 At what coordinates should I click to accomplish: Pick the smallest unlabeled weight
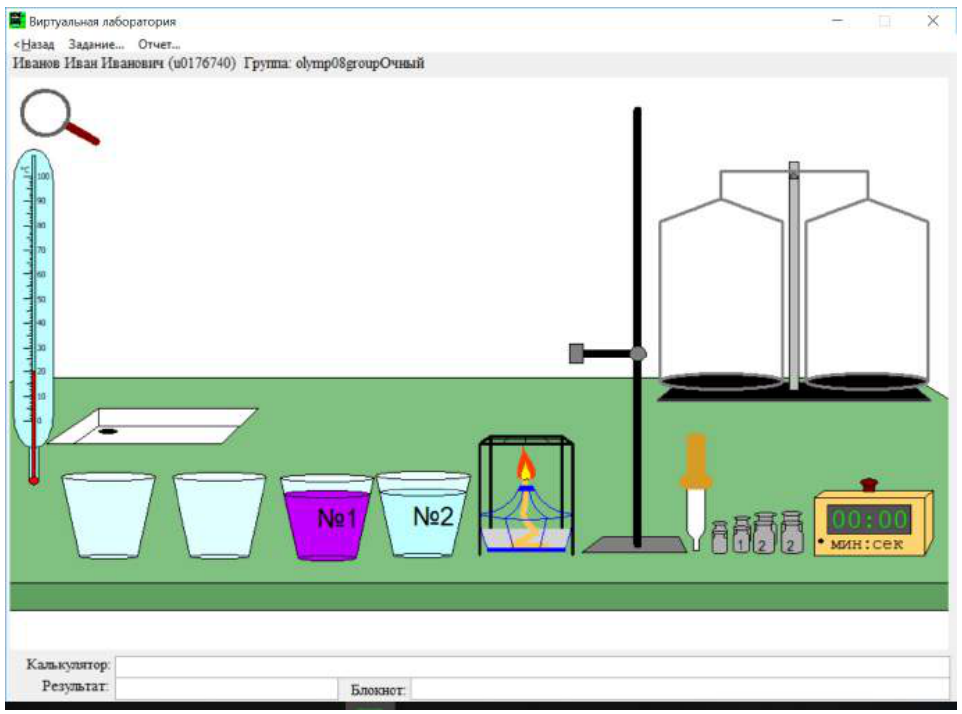click(720, 537)
